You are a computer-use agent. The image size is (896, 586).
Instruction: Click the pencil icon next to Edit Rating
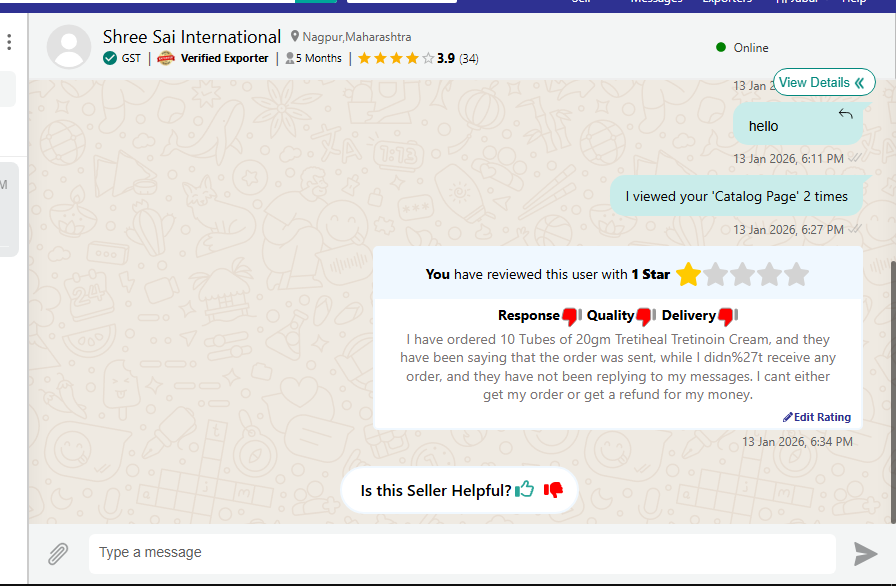(788, 417)
